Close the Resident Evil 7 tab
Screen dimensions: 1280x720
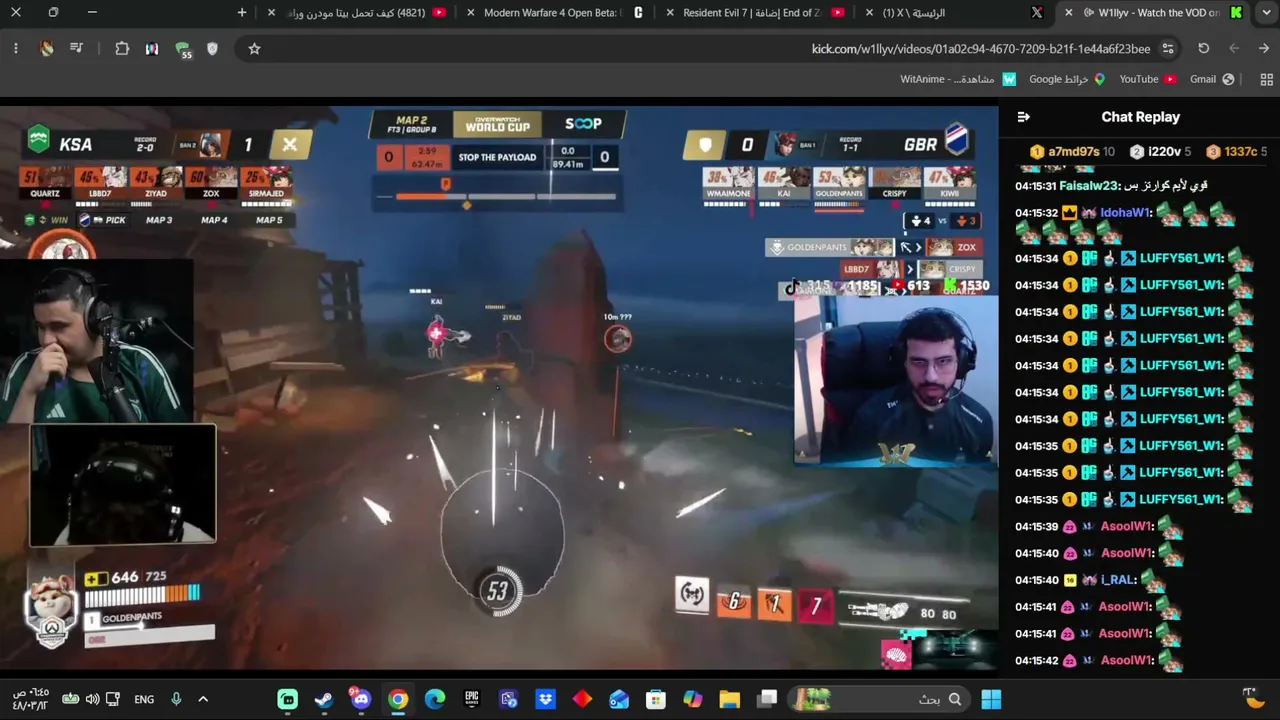pyautogui.click(x=669, y=12)
